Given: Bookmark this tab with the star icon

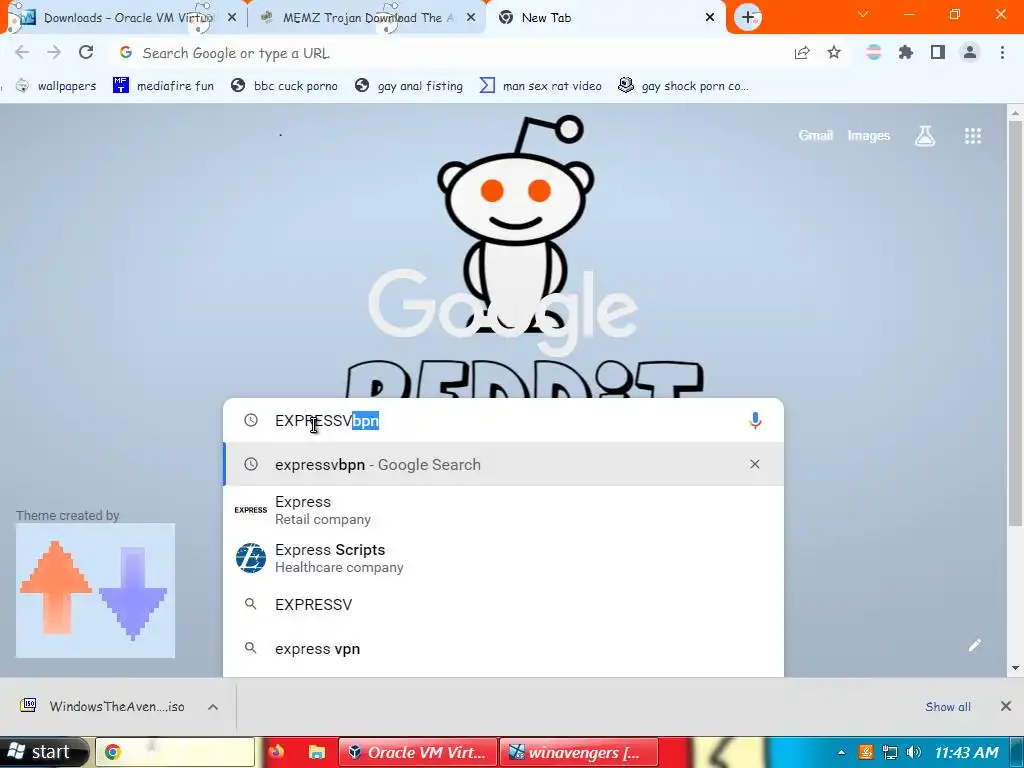Looking at the screenshot, I should 834,52.
